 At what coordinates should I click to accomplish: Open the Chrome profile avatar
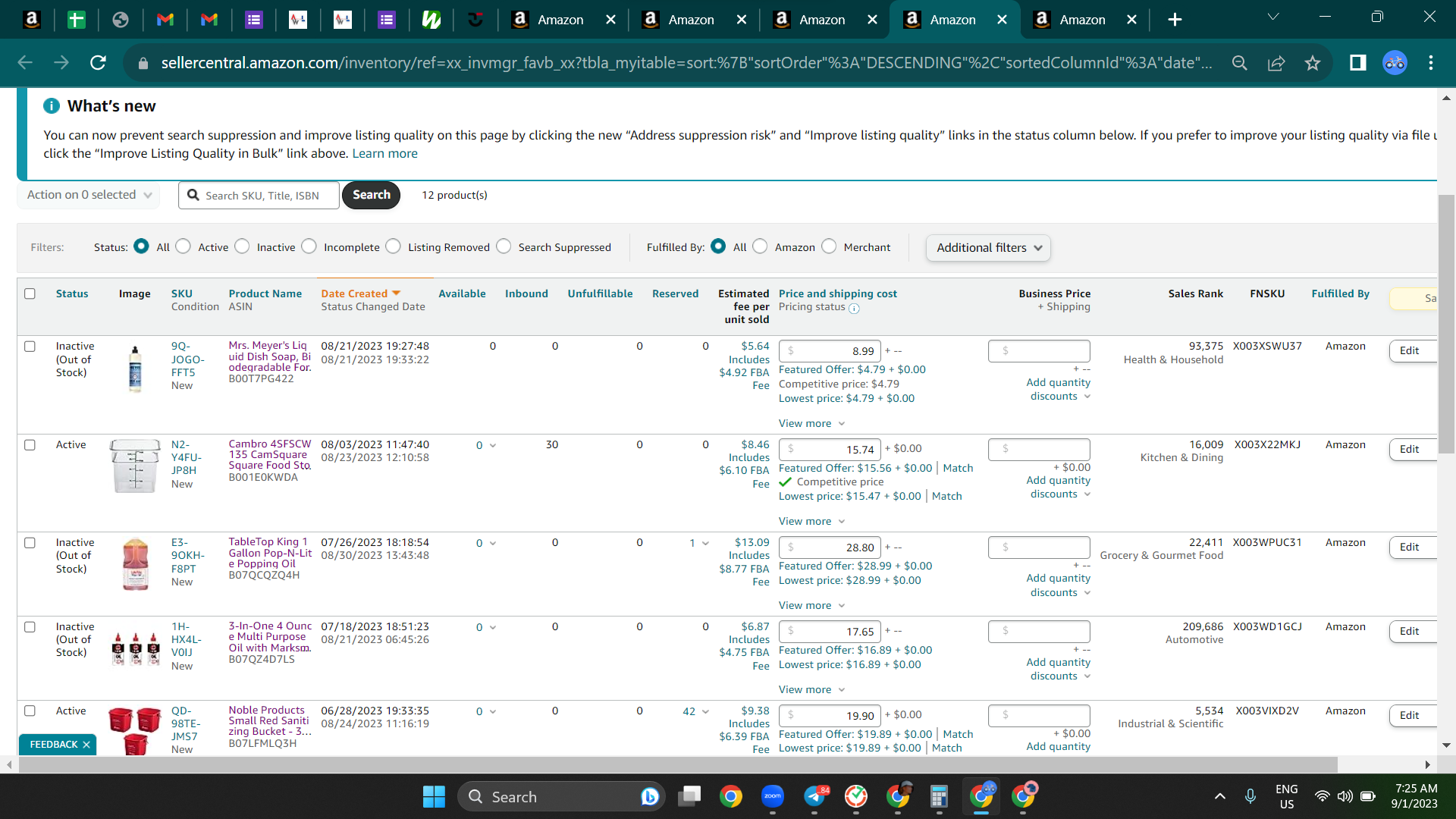[1395, 63]
